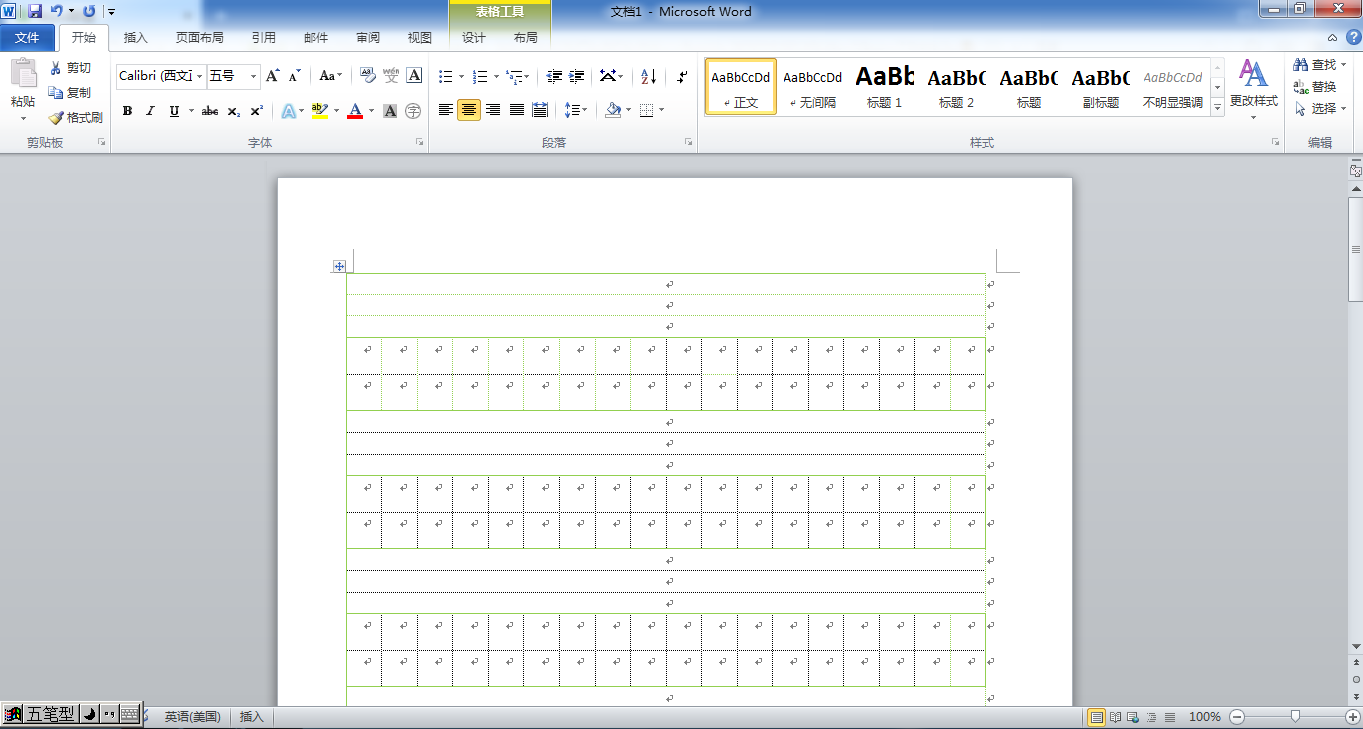Toggle show/hide paragraph marks
The image size is (1363, 729).
(682, 76)
